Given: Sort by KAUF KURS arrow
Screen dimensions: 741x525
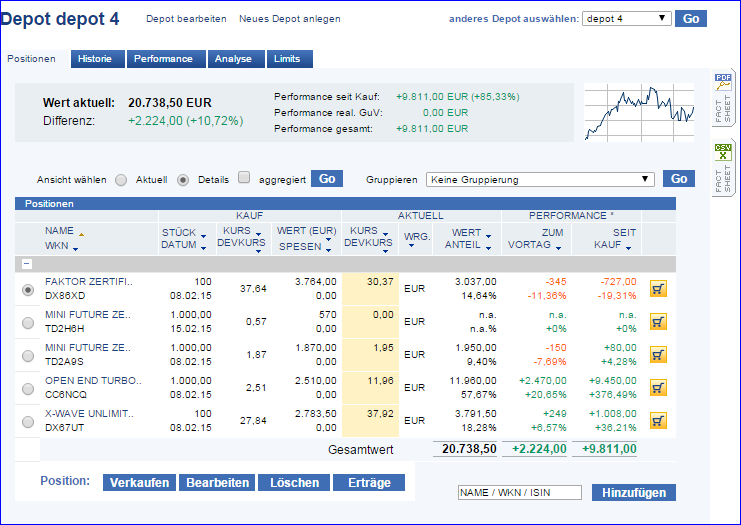Looking at the screenshot, I should pyautogui.click(x=258, y=234).
